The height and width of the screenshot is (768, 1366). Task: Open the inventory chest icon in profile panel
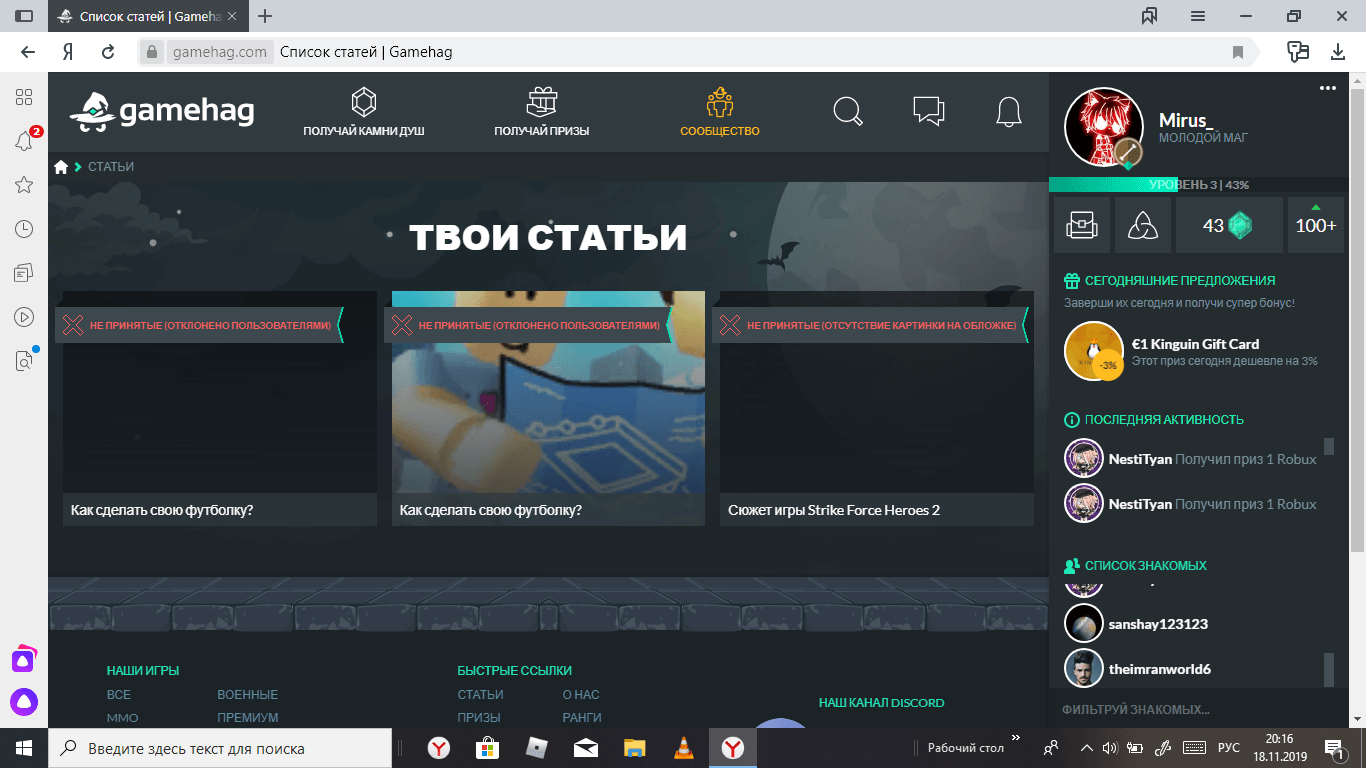tap(1082, 225)
